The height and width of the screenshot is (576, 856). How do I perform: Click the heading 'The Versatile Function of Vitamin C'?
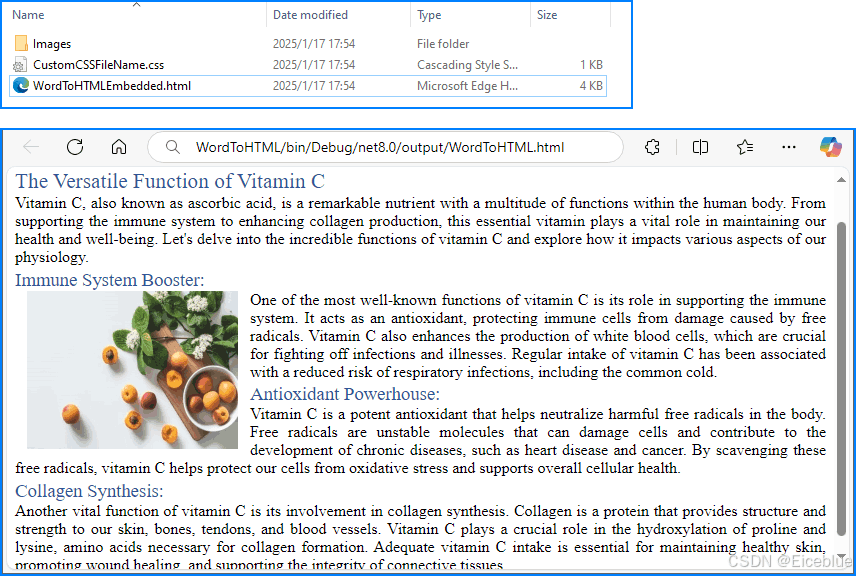(x=170, y=181)
